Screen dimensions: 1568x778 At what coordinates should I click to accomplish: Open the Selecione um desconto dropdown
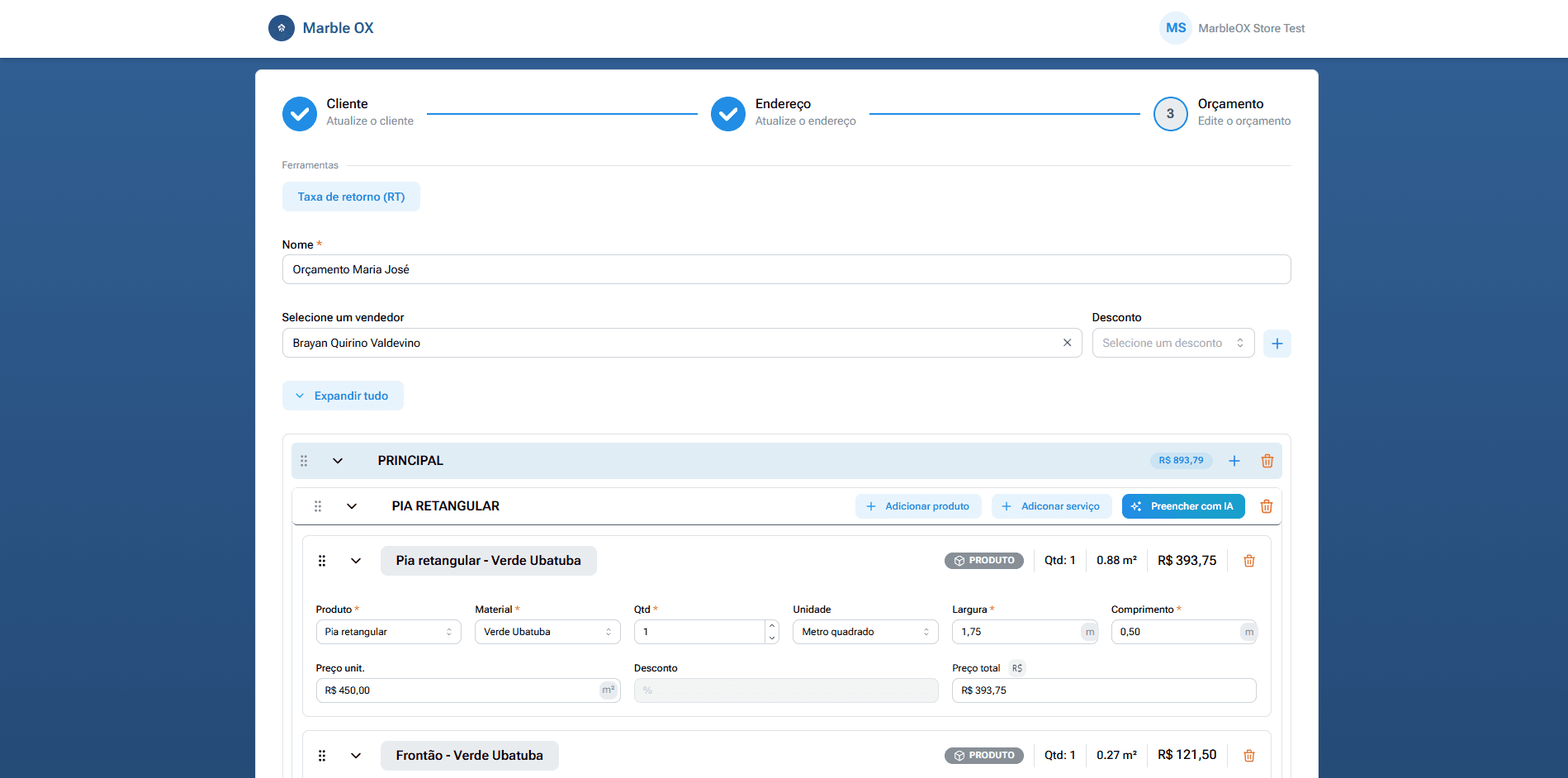click(x=1172, y=344)
